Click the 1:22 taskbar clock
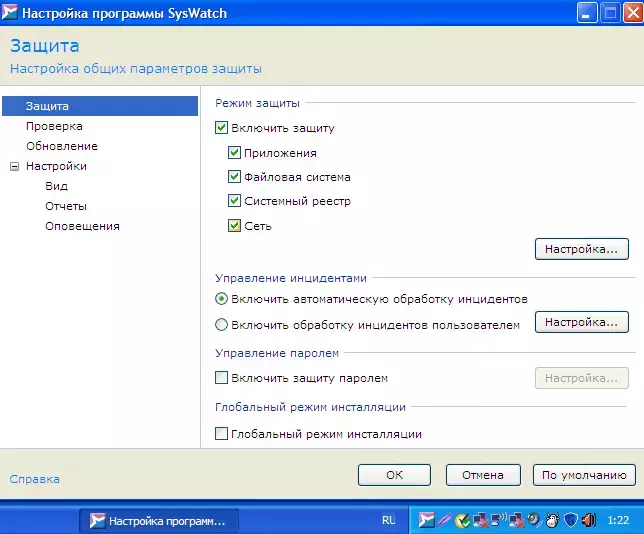The width and height of the screenshot is (644, 534). pos(618,520)
